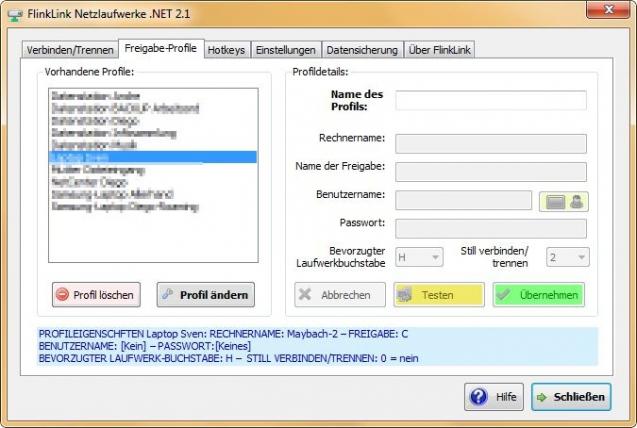Open the Einstellungen tab
The image size is (637, 428).
point(286,50)
